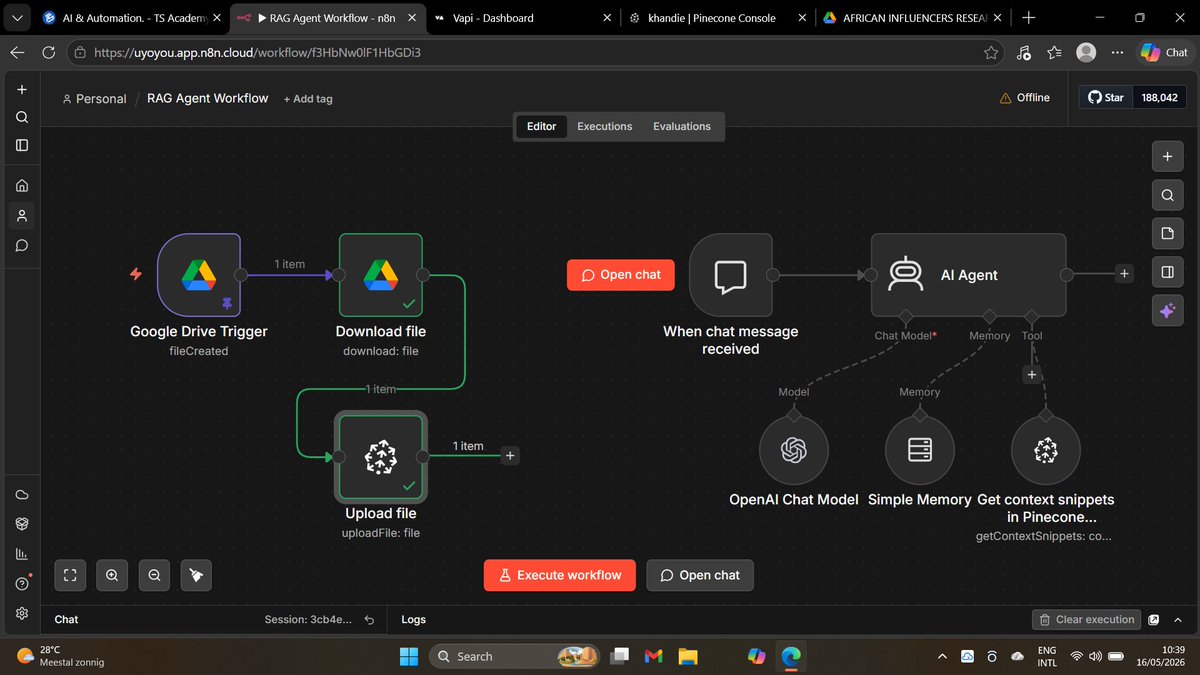The image size is (1200, 675).
Task: Click the bottom Open chat button
Action: coord(700,575)
